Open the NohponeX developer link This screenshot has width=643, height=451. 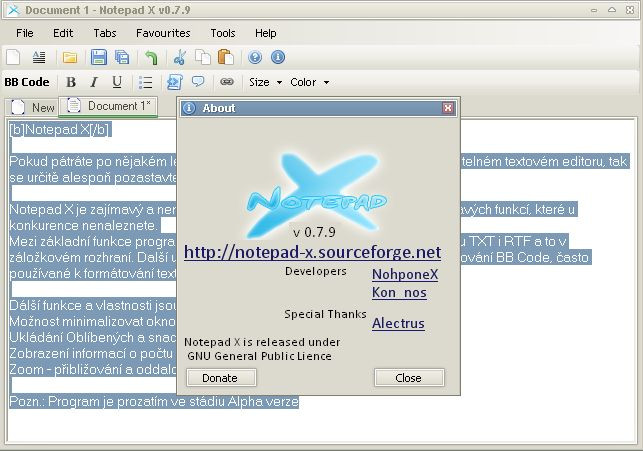[x=405, y=274]
